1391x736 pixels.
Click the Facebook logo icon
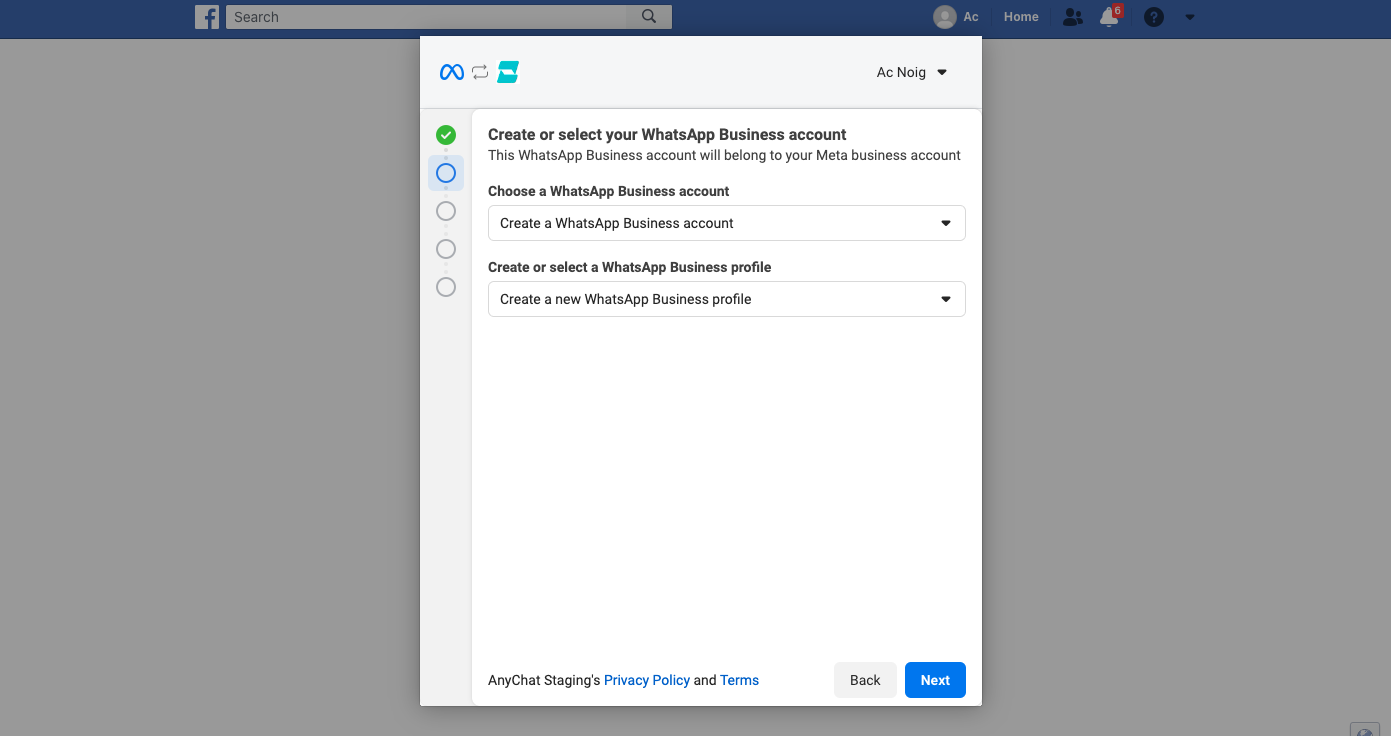pos(207,17)
